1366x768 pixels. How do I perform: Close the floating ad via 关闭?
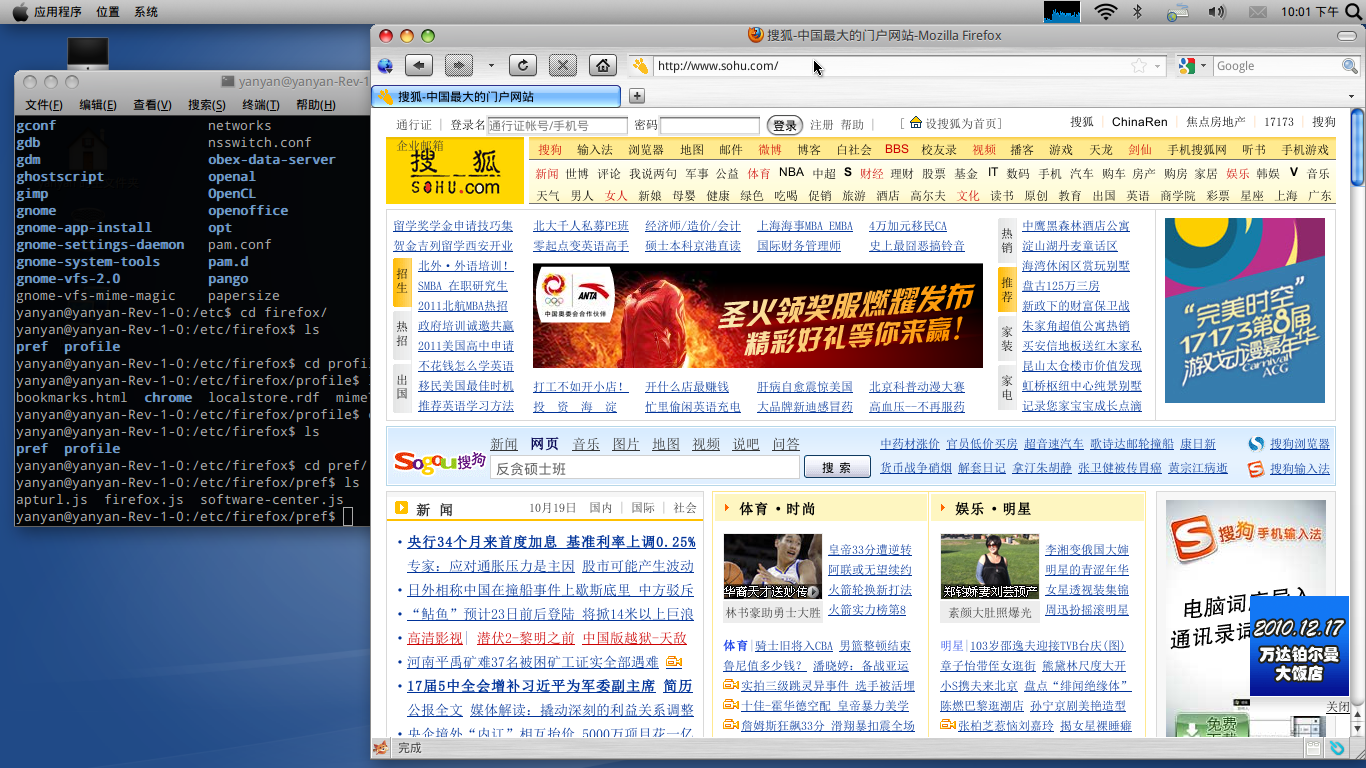pos(1337,707)
